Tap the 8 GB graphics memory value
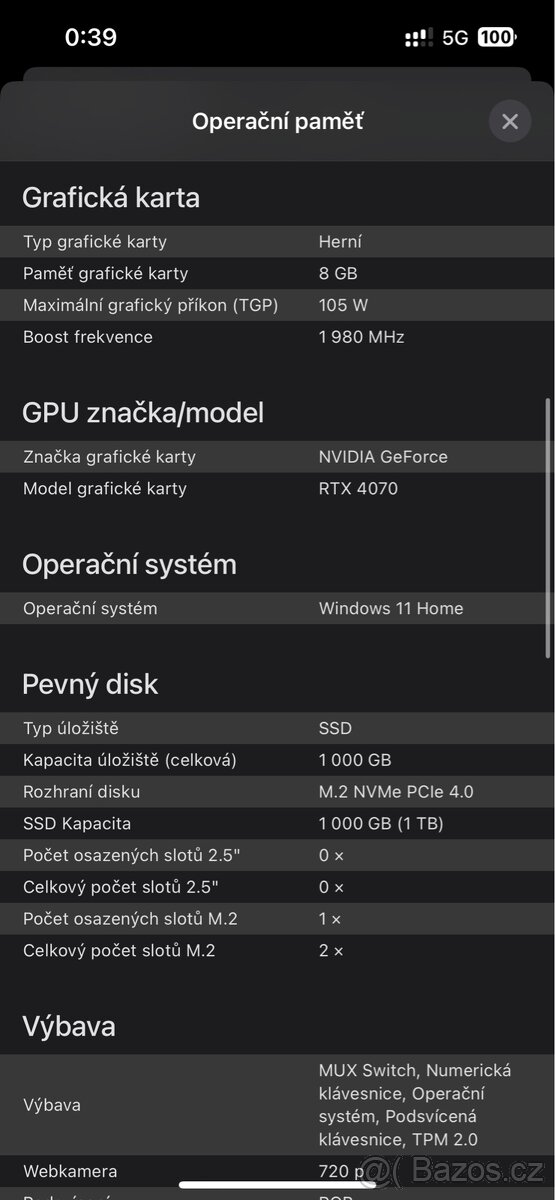555x1200 pixels. [x=338, y=273]
